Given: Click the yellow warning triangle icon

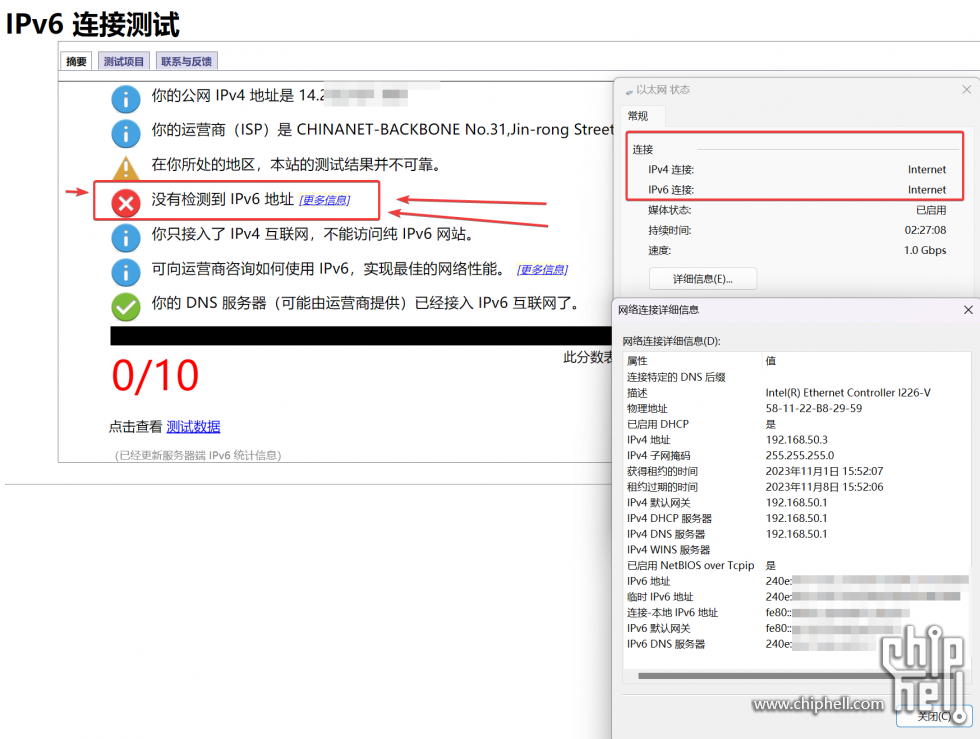Looking at the screenshot, I should [x=126, y=168].
